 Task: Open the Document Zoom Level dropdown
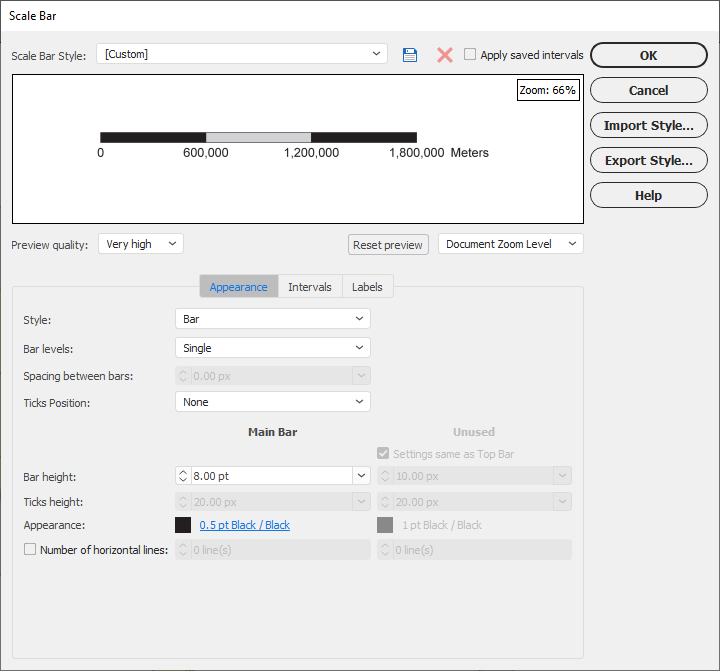[x=510, y=244]
